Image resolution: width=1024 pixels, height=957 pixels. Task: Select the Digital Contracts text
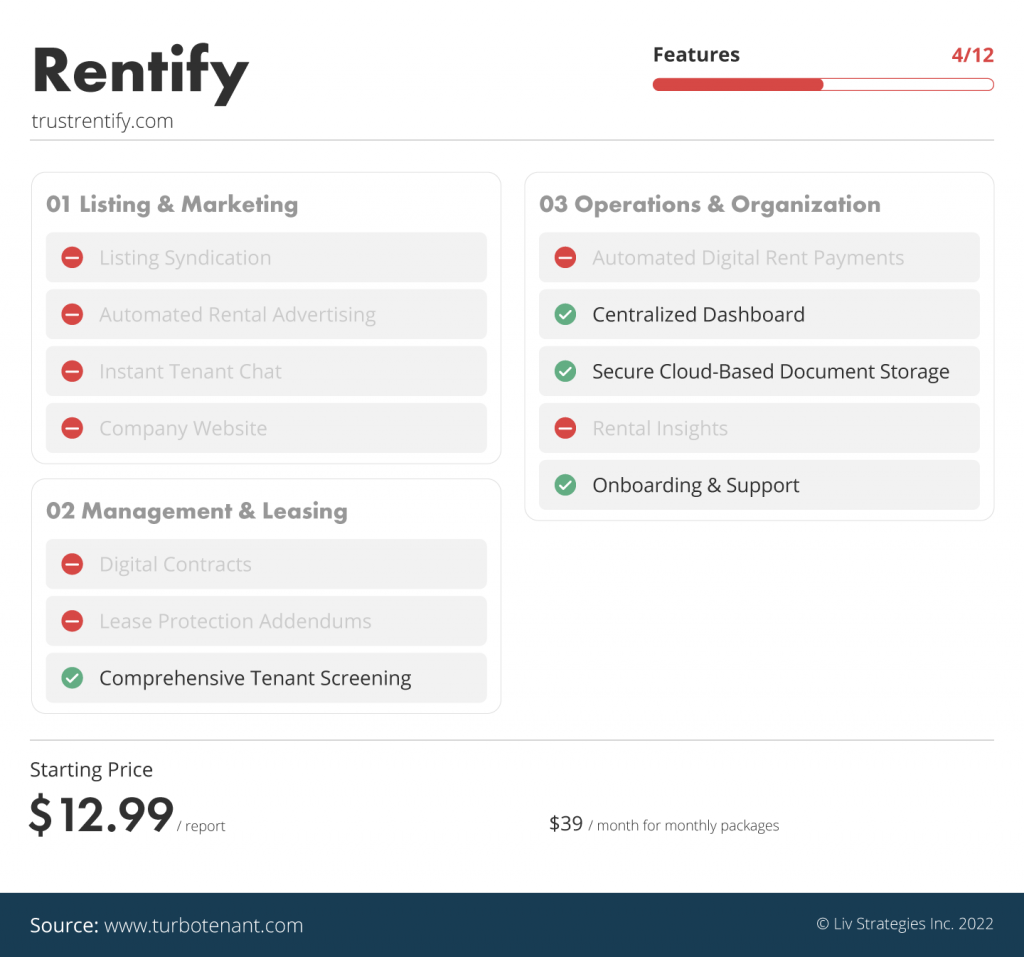coord(175,564)
